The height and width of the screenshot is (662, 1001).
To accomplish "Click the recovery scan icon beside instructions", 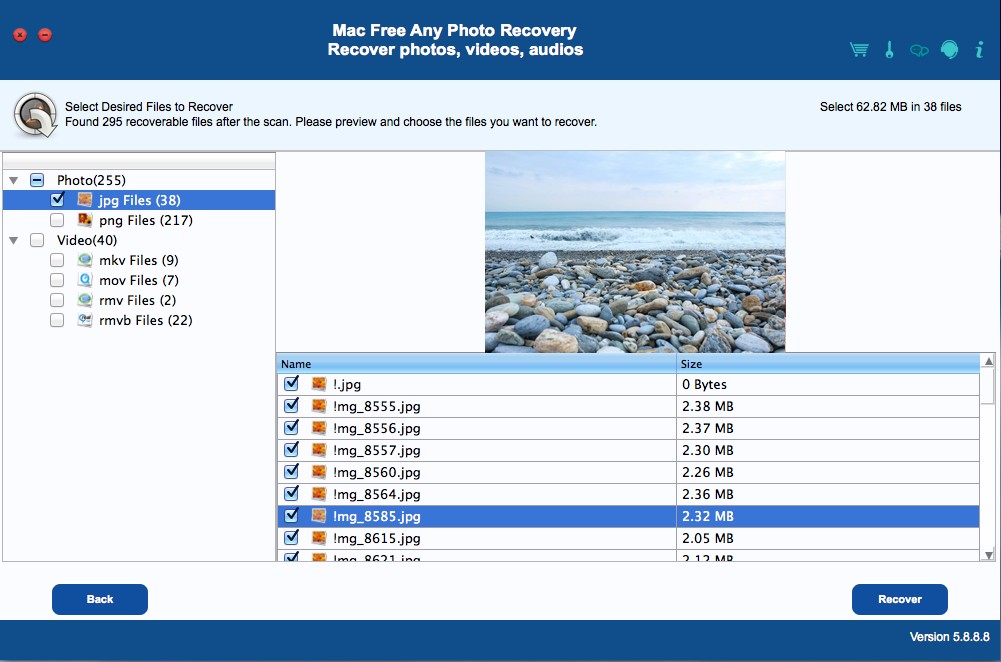I will click(x=35, y=114).
